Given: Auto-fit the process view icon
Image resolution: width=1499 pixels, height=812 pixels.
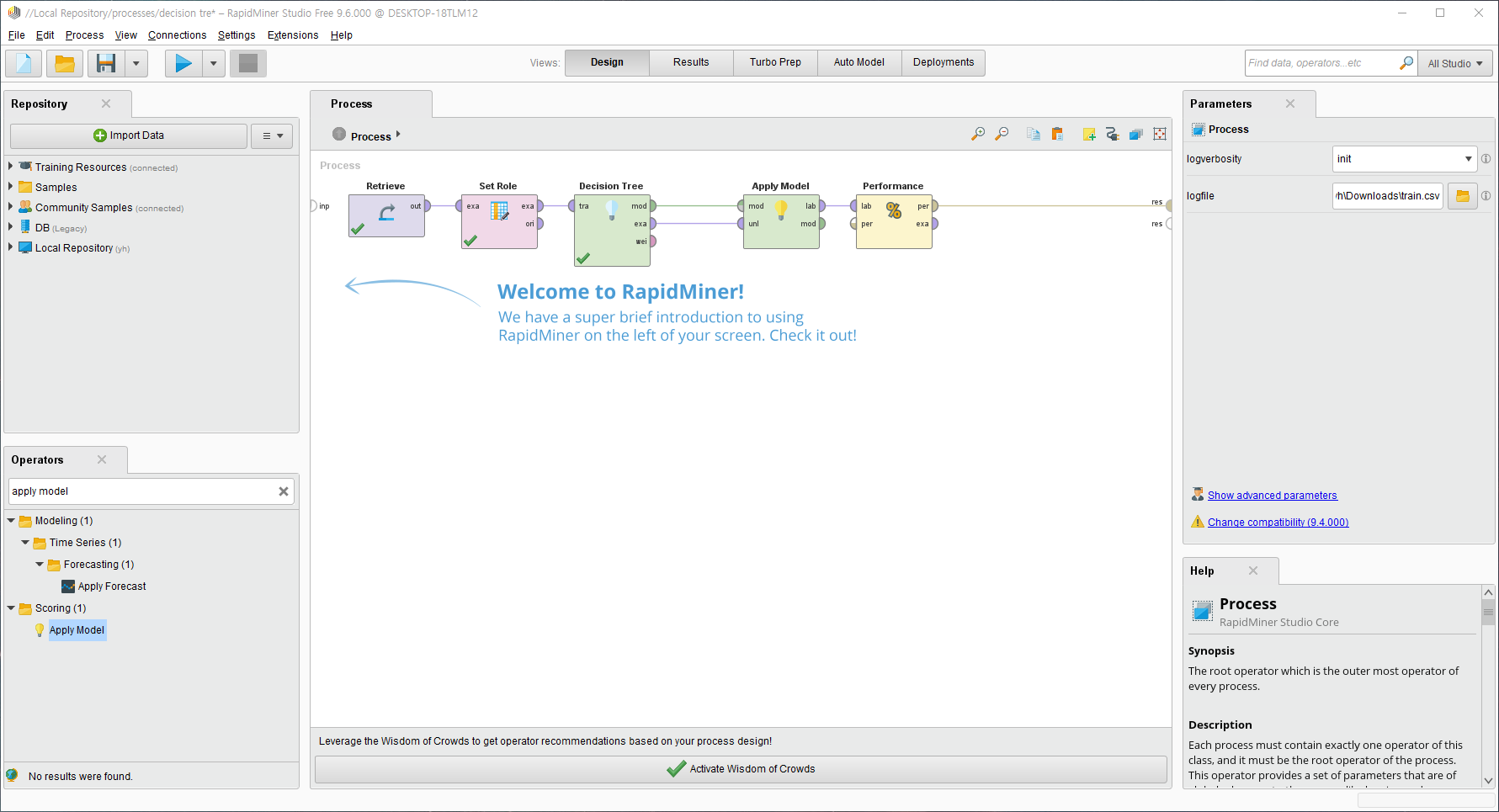Looking at the screenshot, I should coord(1160,134).
